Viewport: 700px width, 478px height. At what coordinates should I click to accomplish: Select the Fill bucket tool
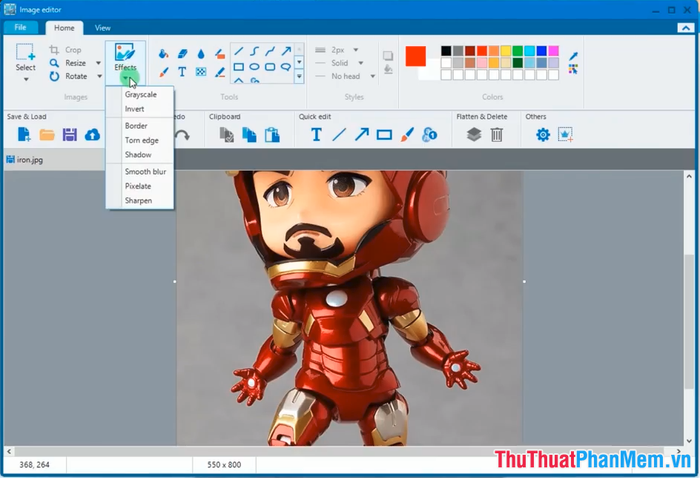pos(163,54)
